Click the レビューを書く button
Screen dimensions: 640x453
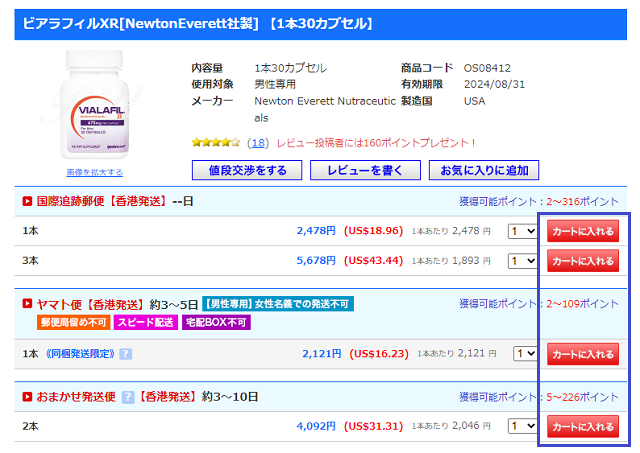(x=365, y=170)
